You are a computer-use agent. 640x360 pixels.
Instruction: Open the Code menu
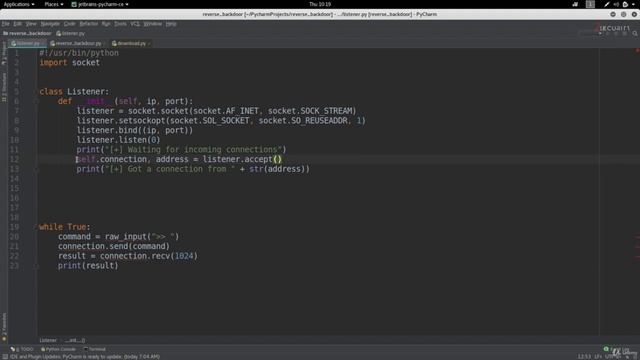coord(69,24)
